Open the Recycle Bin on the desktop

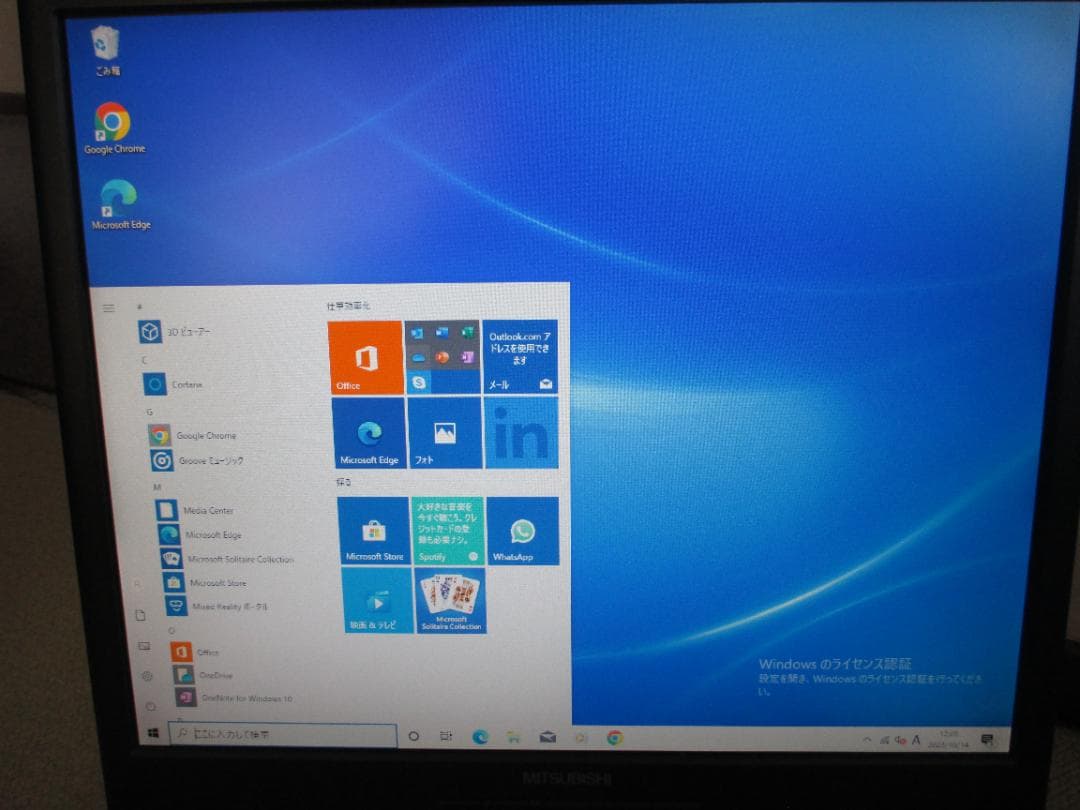(x=103, y=44)
